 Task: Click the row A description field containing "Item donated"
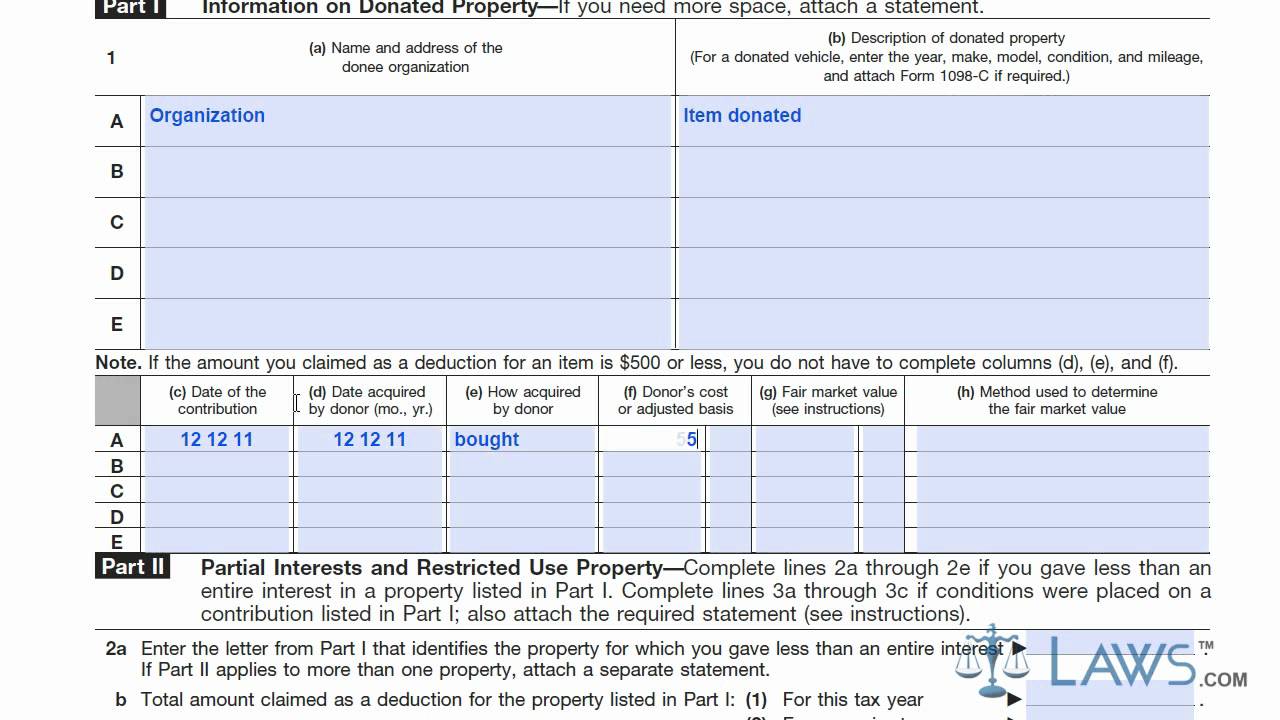tap(943, 121)
